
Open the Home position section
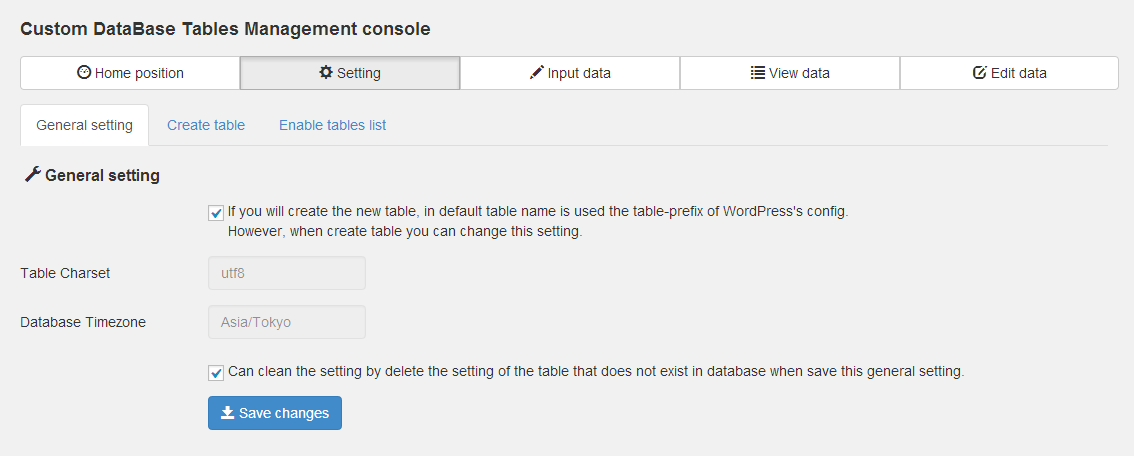tap(130, 73)
